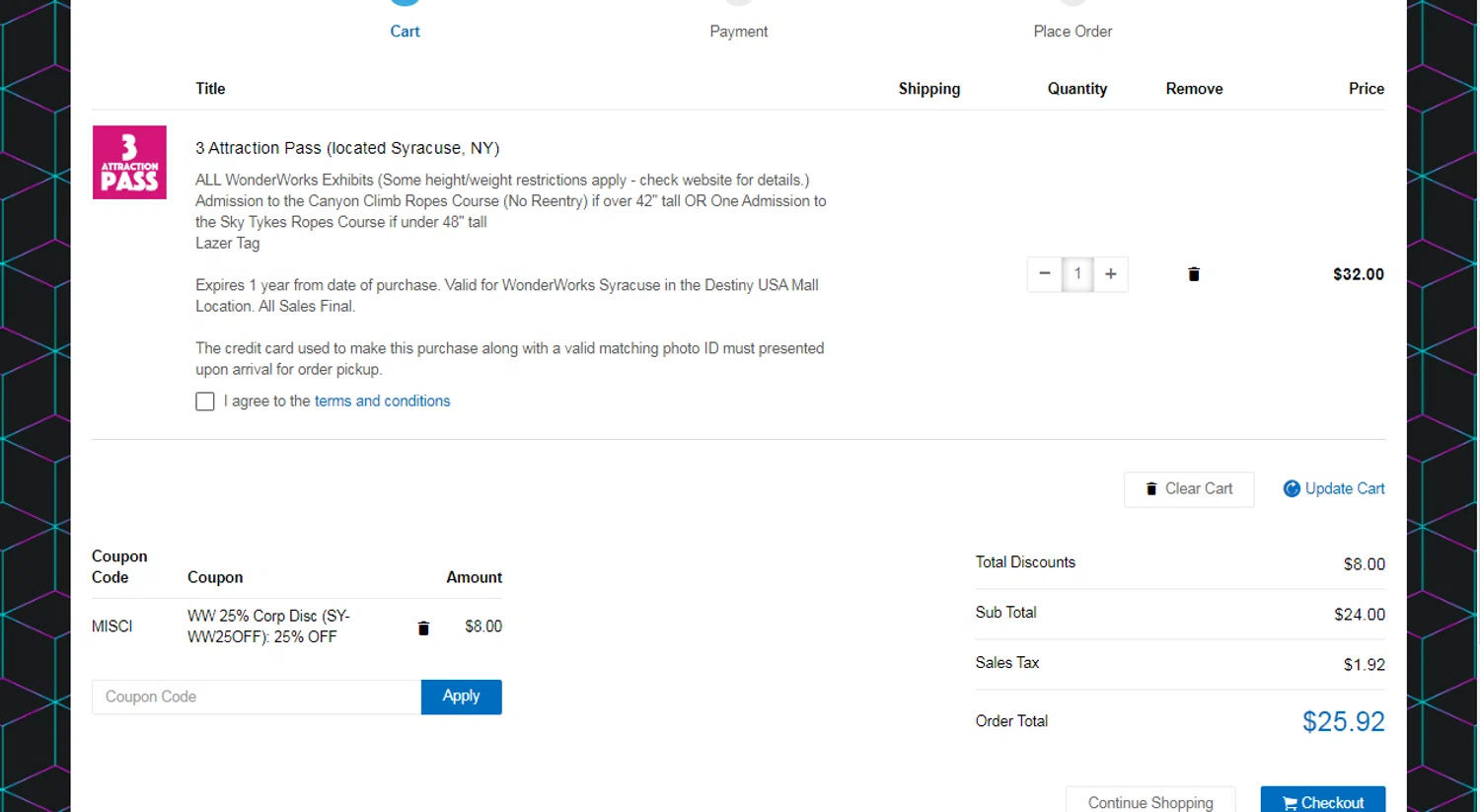The height and width of the screenshot is (812, 1480).
Task: Click the Shipping column header
Action: (x=929, y=89)
